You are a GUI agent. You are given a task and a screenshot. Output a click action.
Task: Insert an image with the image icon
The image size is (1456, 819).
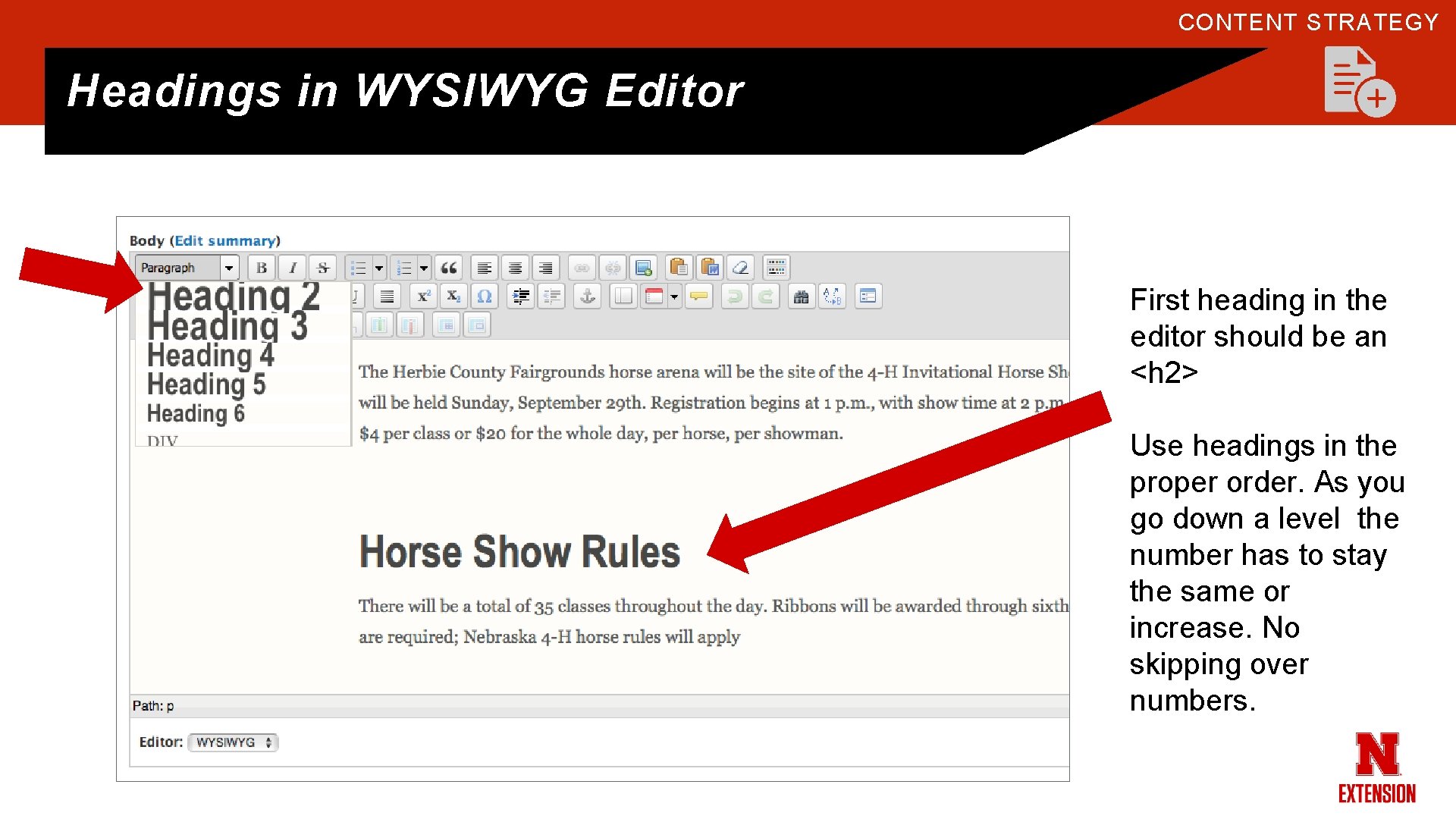[x=644, y=268]
